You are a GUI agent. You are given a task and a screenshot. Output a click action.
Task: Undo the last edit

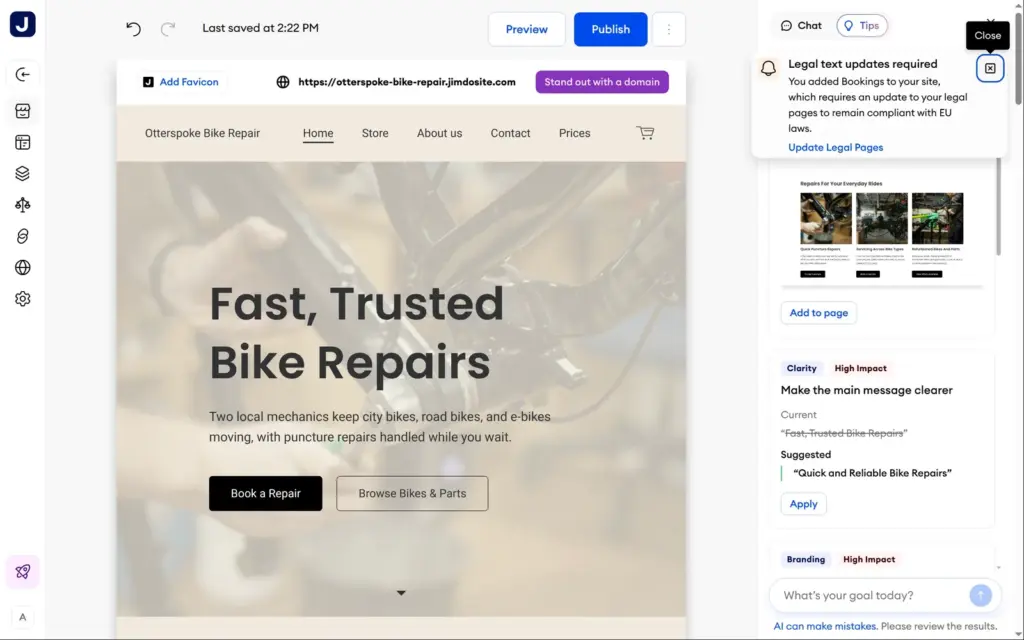click(x=133, y=29)
